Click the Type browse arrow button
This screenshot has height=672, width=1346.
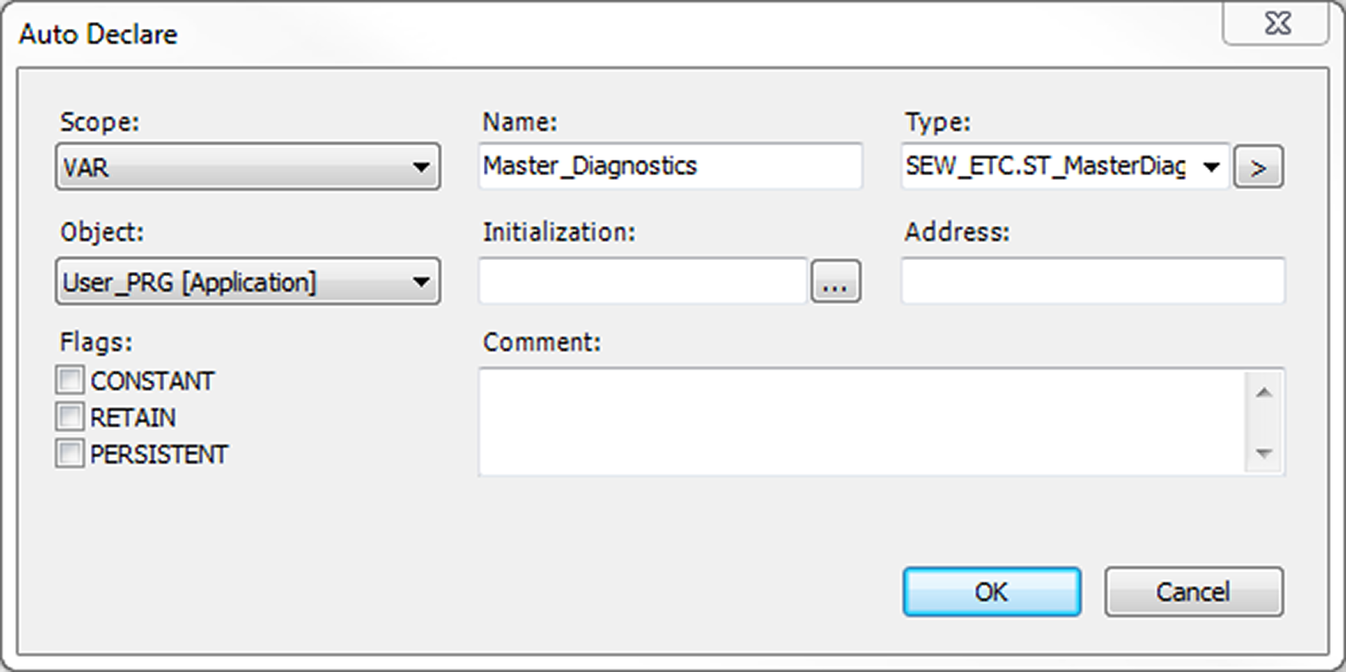[1258, 168]
